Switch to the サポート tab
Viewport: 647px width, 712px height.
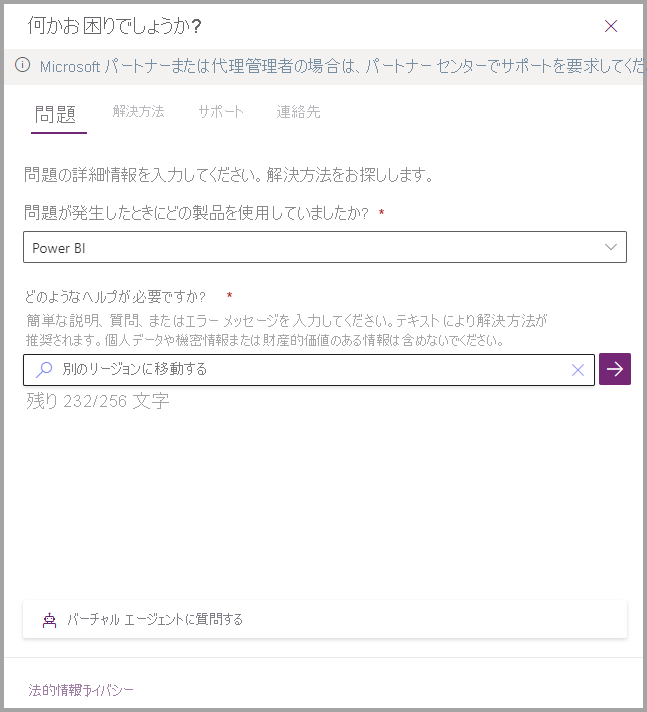(x=221, y=112)
